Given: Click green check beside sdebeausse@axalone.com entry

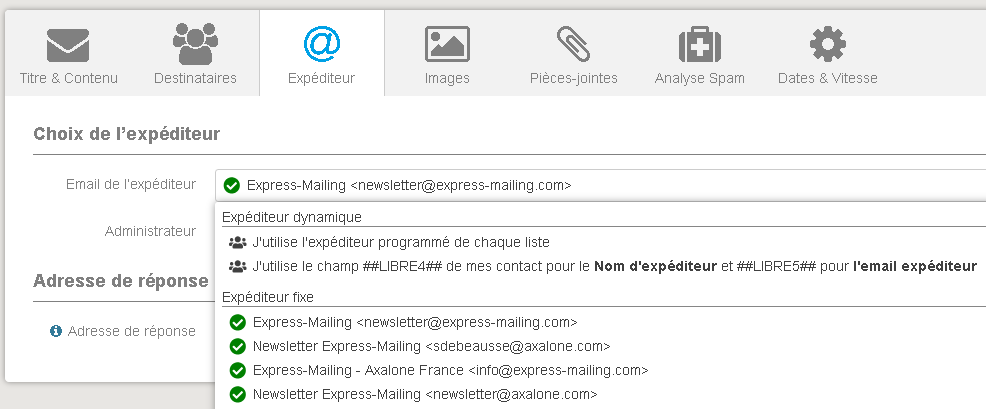Looking at the screenshot, I should click(x=237, y=346).
